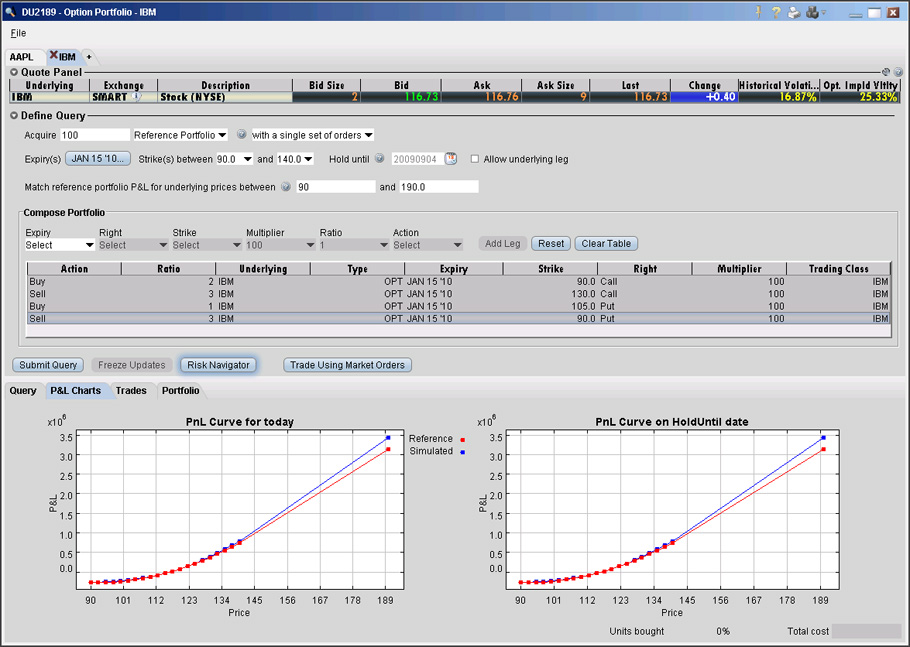
Task: Open the Expiry Select dropdown in Compose Portfolio
Action: (59, 245)
